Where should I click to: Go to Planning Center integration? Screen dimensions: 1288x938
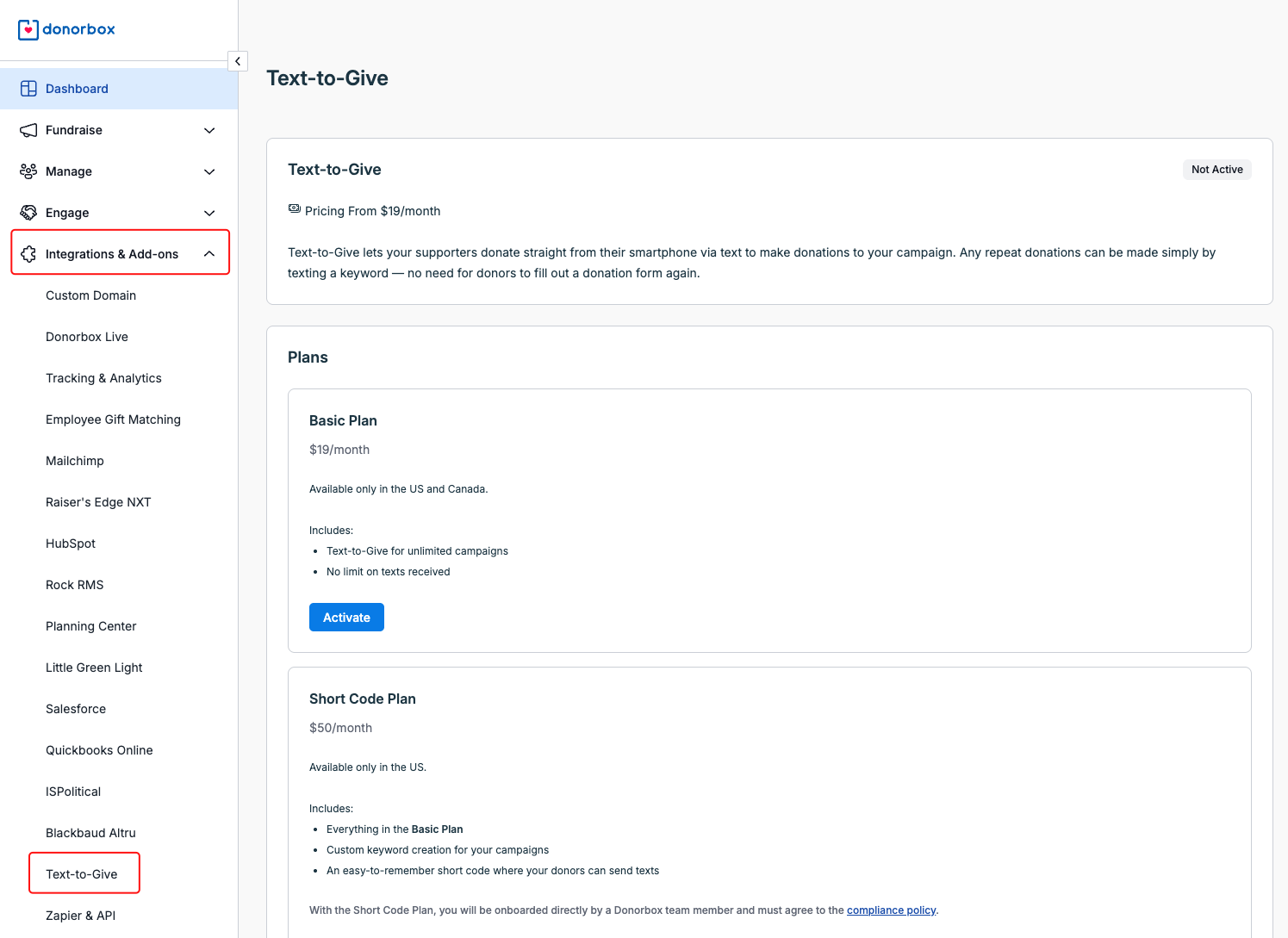[91, 626]
